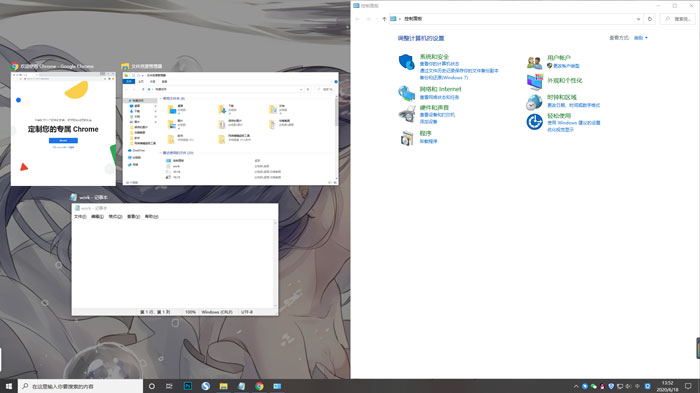The width and height of the screenshot is (700, 393).
Task: Click 添加设备 link
Action: point(429,121)
